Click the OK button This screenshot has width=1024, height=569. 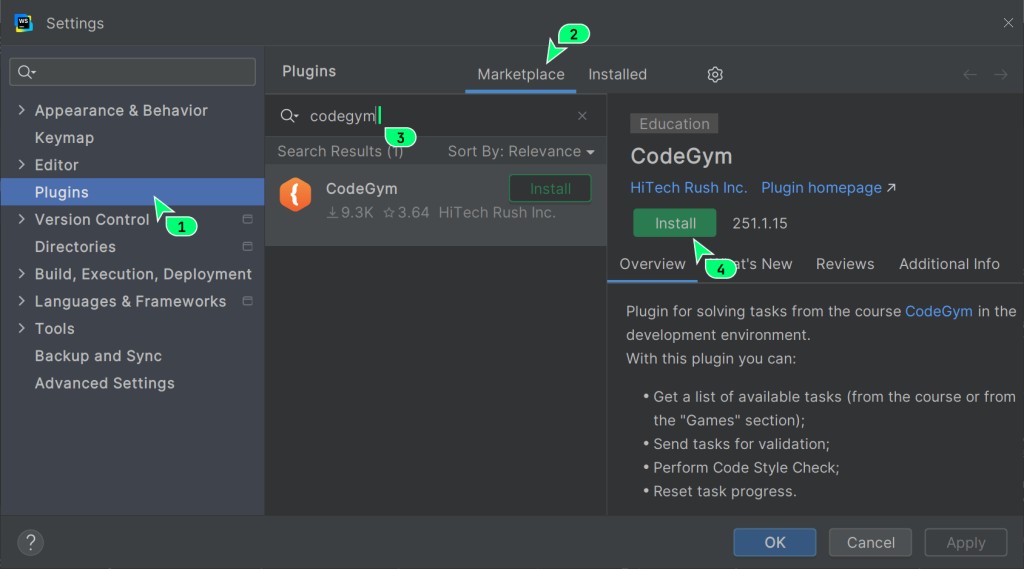pyautogui.click(x=775, y=542)
